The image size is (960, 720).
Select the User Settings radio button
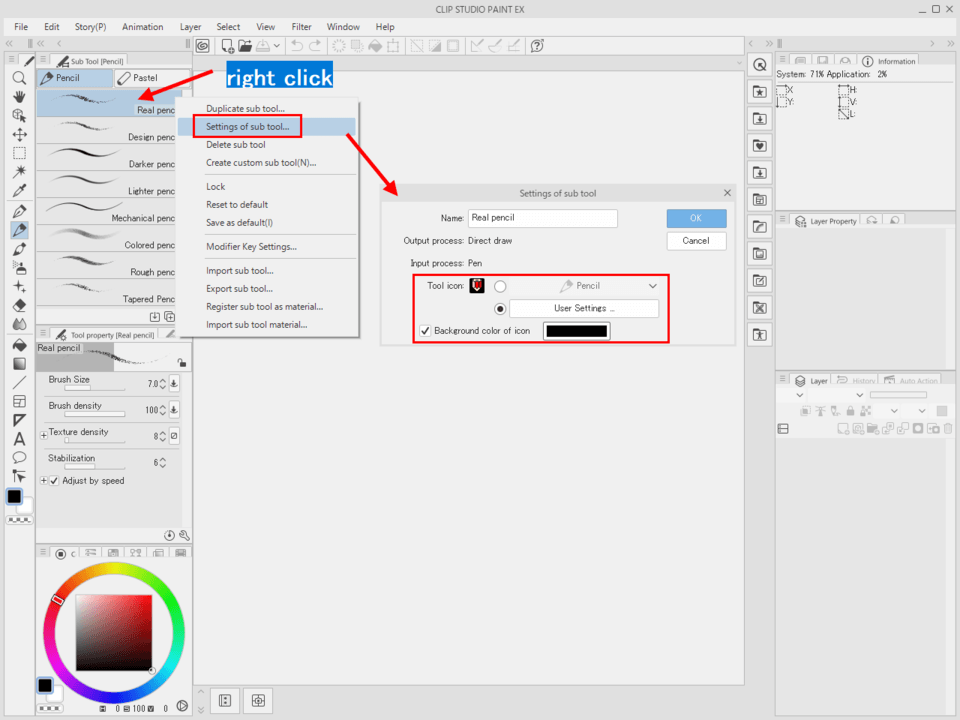pos(500,309)
